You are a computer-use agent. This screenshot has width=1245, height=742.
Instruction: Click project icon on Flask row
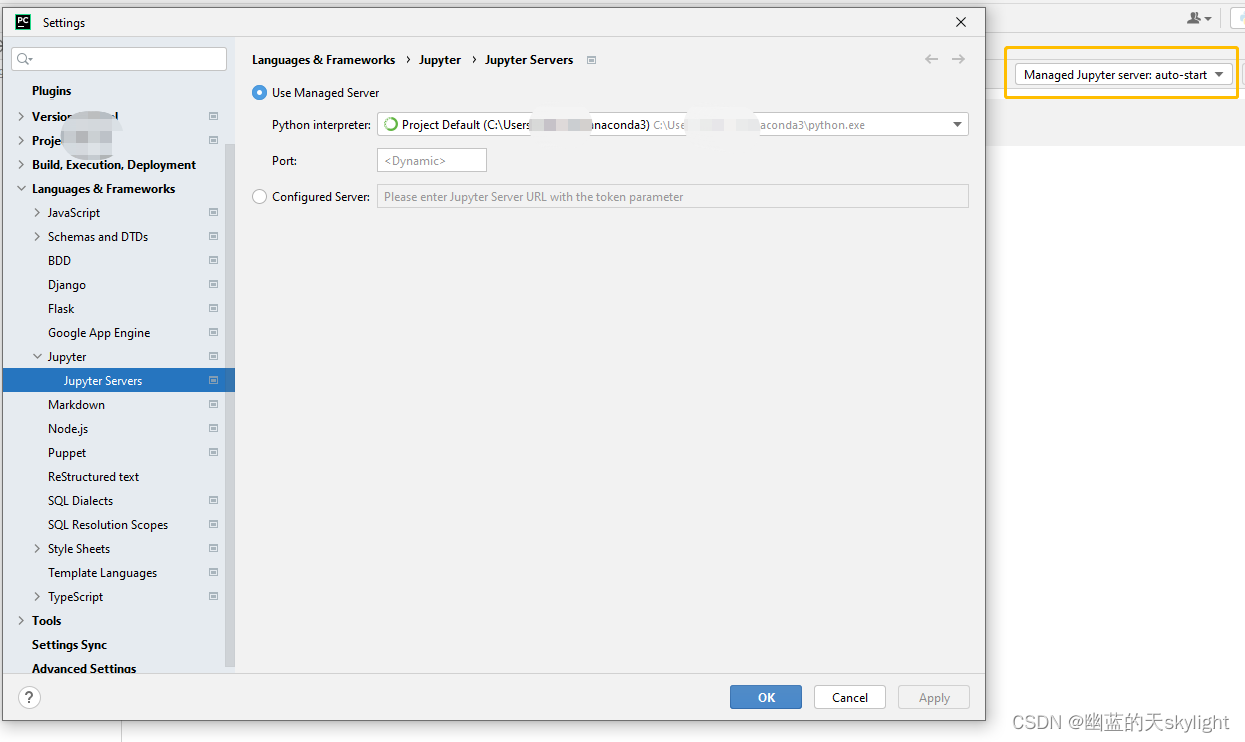click(213, 309)
